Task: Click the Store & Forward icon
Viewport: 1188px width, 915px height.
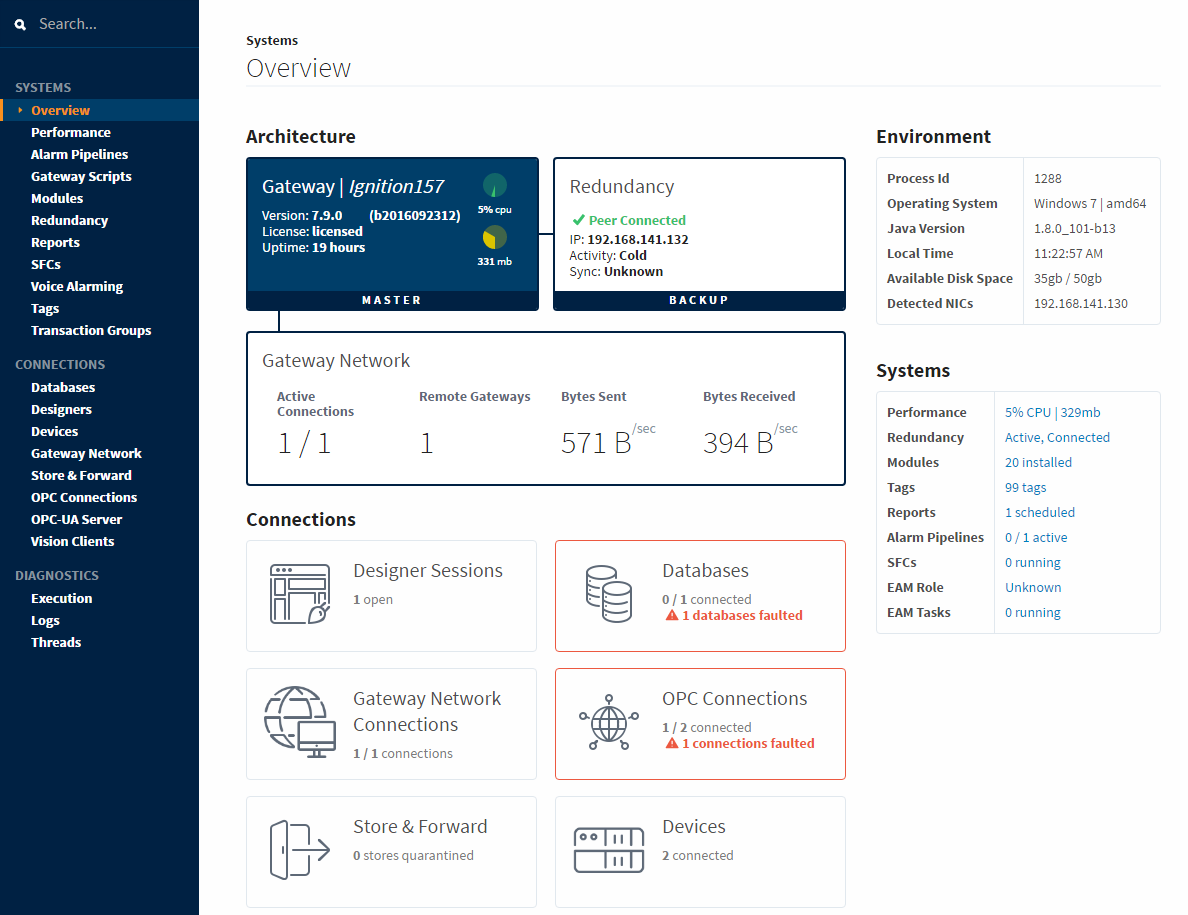Action: [299, 850]
